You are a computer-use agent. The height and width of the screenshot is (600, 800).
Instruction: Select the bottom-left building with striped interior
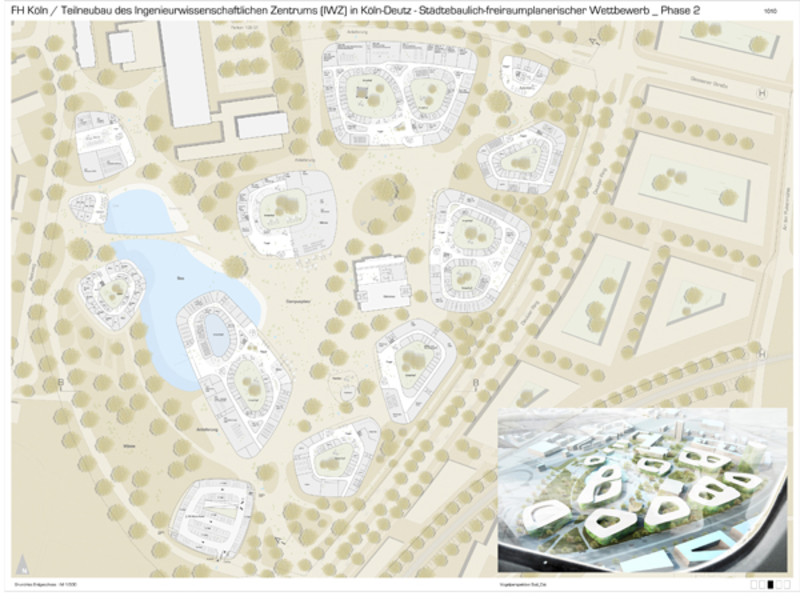(212, 516)
